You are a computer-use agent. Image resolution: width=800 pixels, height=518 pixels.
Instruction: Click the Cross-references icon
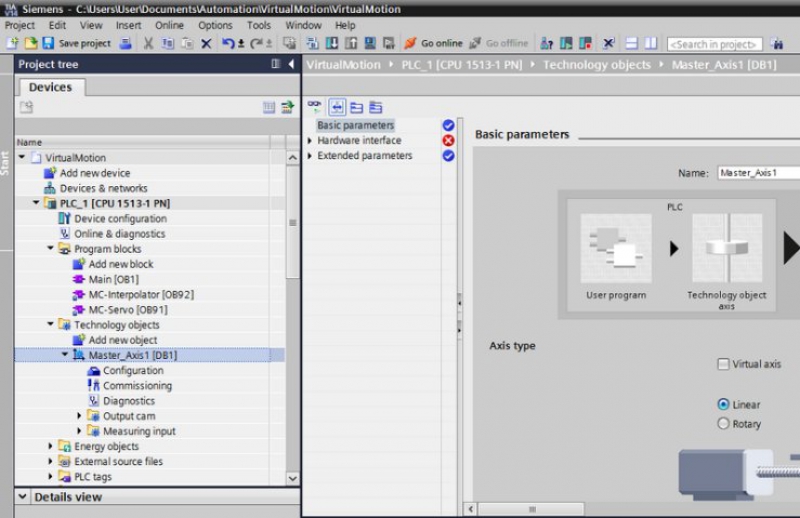608,43
